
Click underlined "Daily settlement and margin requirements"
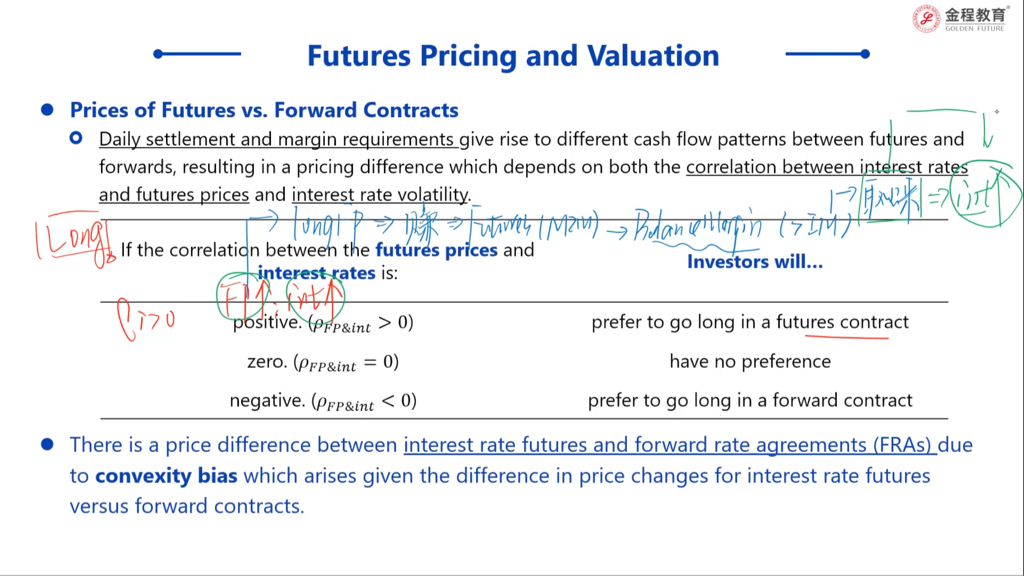coord(278,140)
